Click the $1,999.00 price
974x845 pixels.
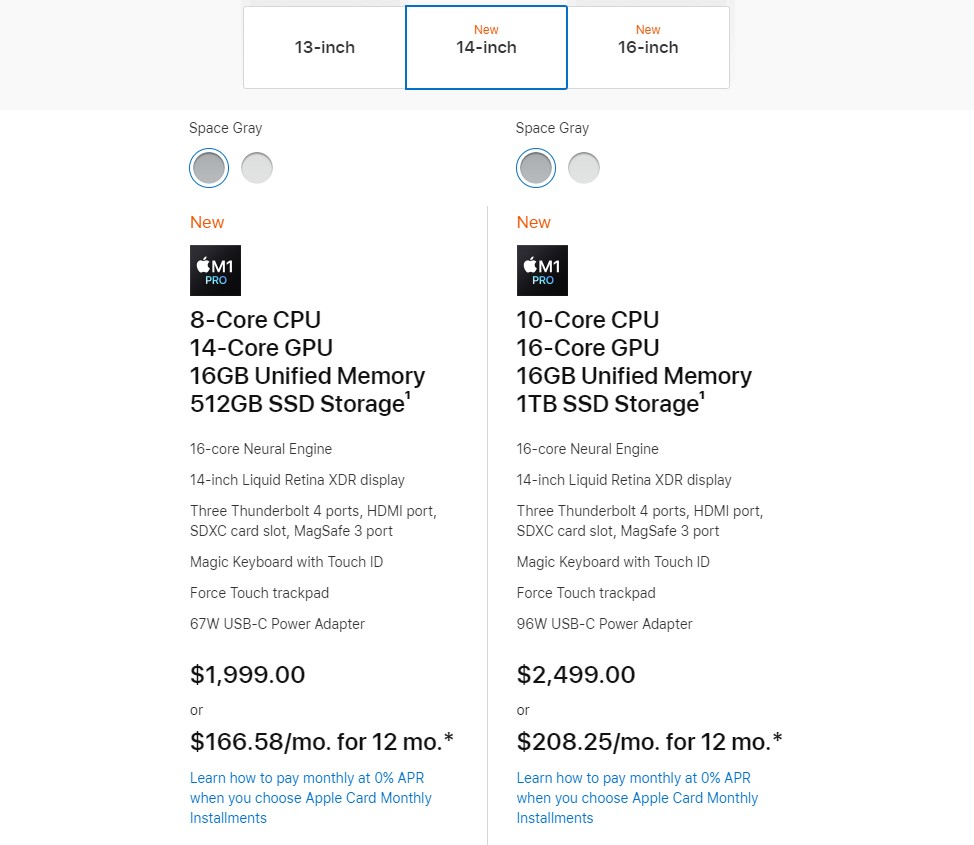[247, 675]
